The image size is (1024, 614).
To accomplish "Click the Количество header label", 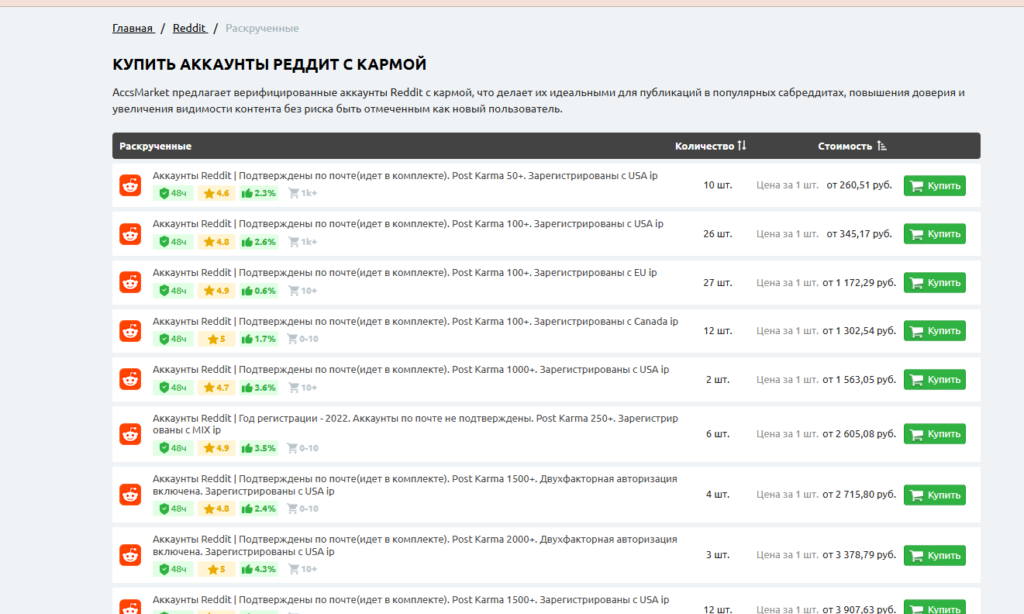I will (705, 146).
